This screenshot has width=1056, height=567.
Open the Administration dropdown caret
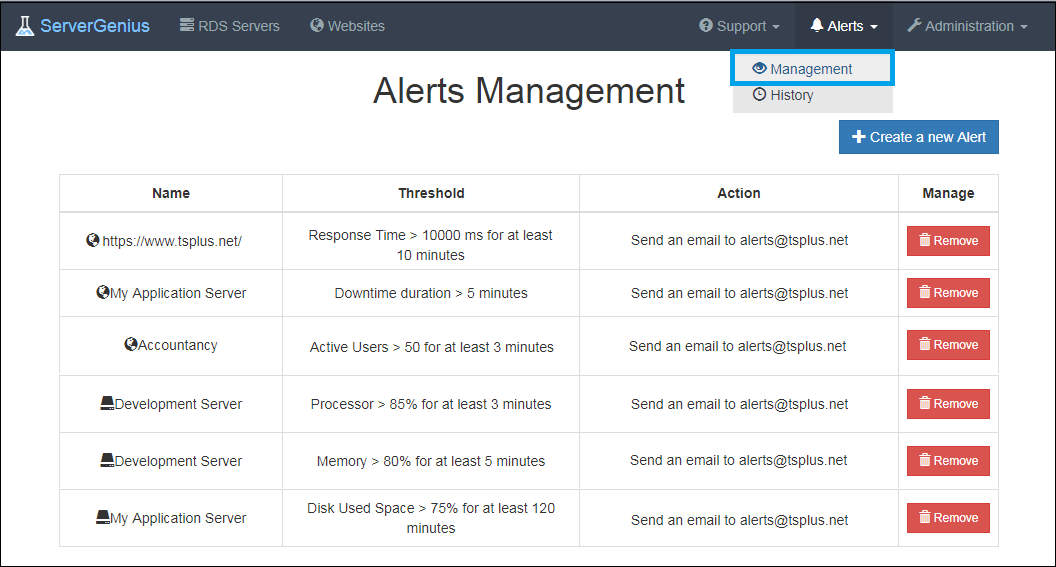point(1023,27)
